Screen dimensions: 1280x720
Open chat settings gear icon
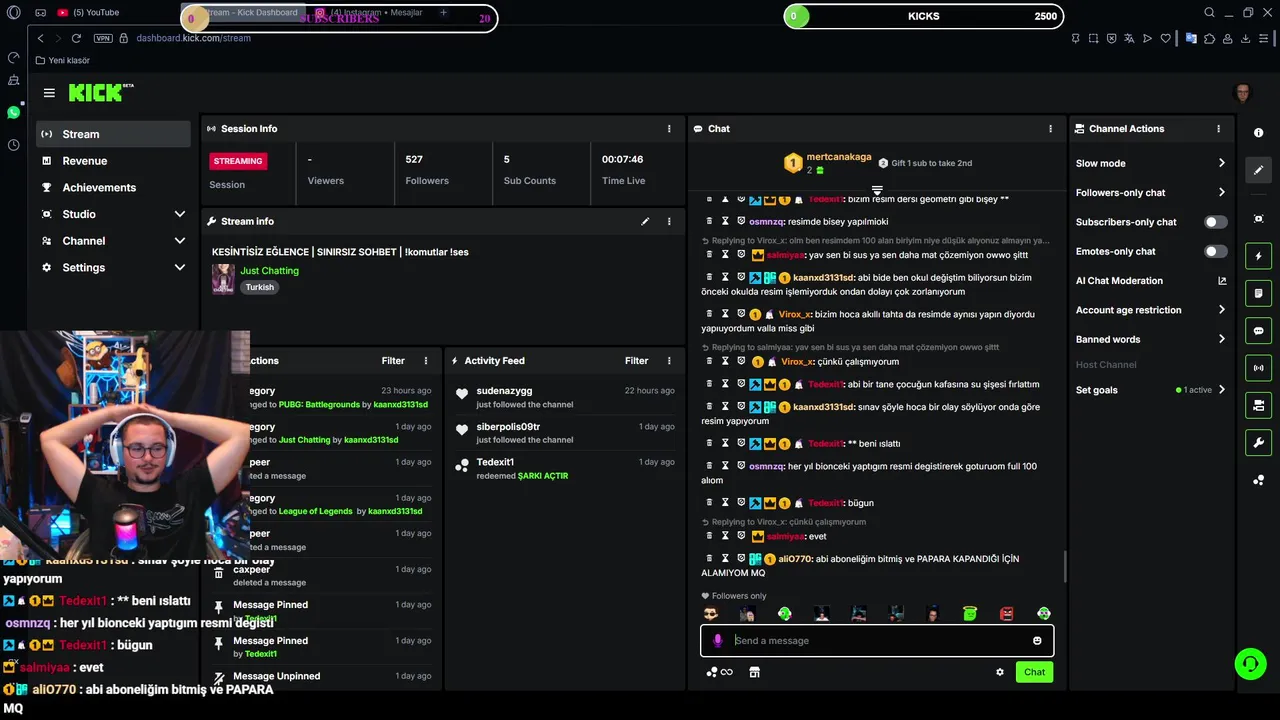(x=999, y=672)
